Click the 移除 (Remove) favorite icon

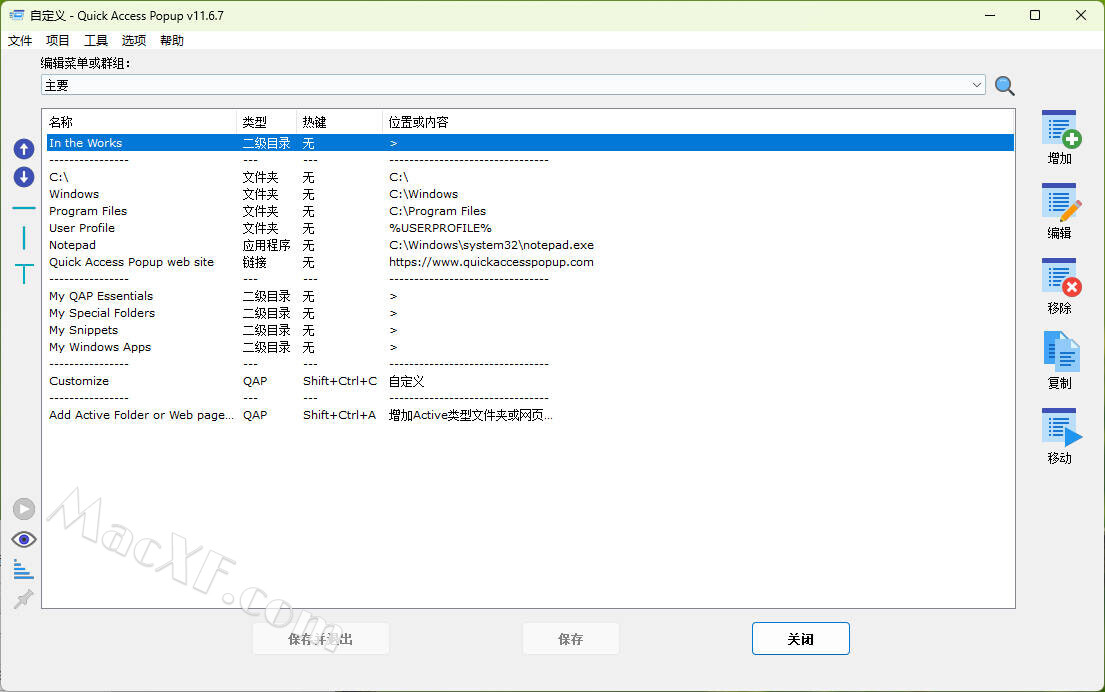click(1060, 279)
